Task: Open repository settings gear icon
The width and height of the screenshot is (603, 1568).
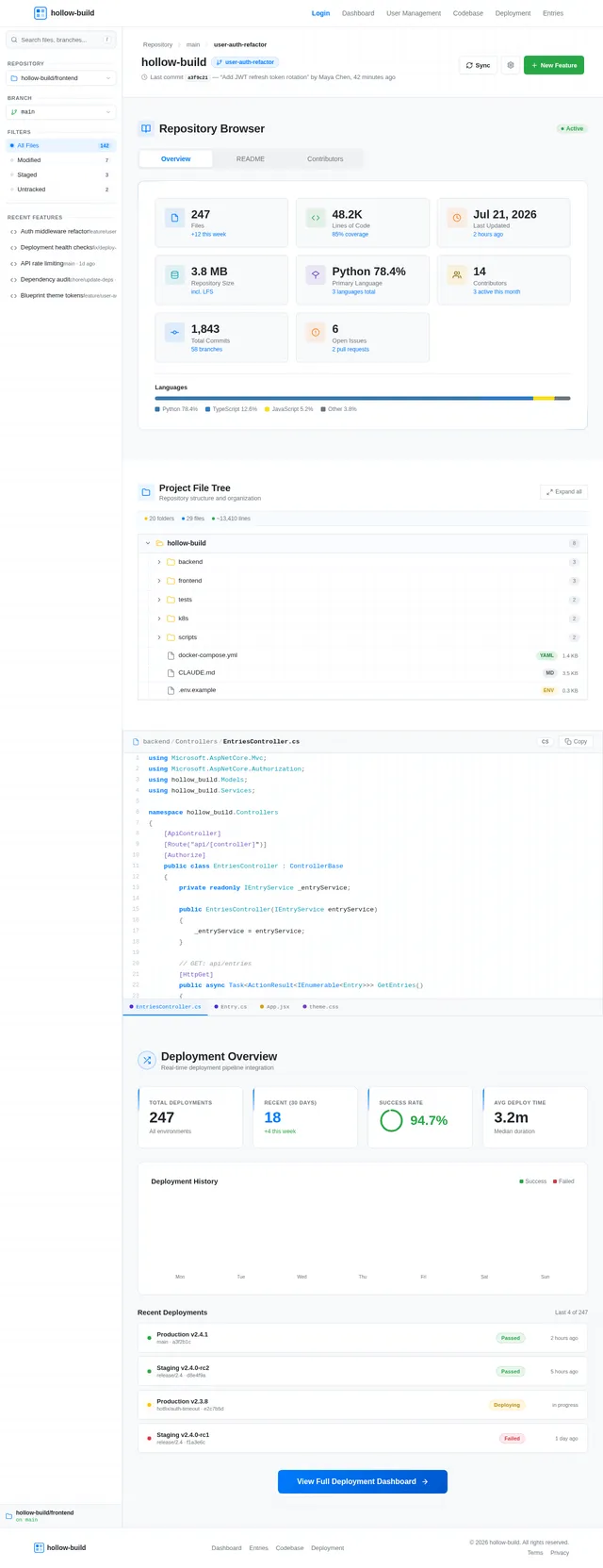Action: coord(511,65)
